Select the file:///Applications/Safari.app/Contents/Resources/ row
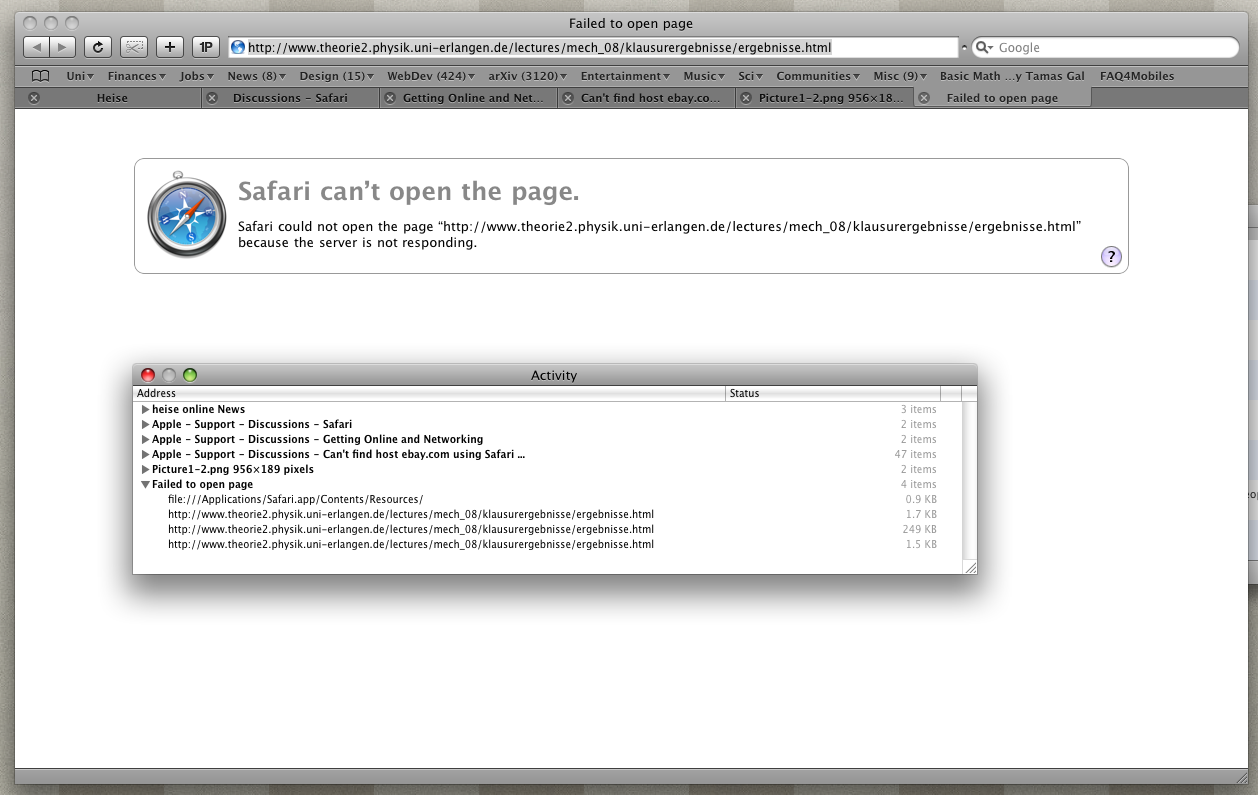 click(x=548, y=499)
